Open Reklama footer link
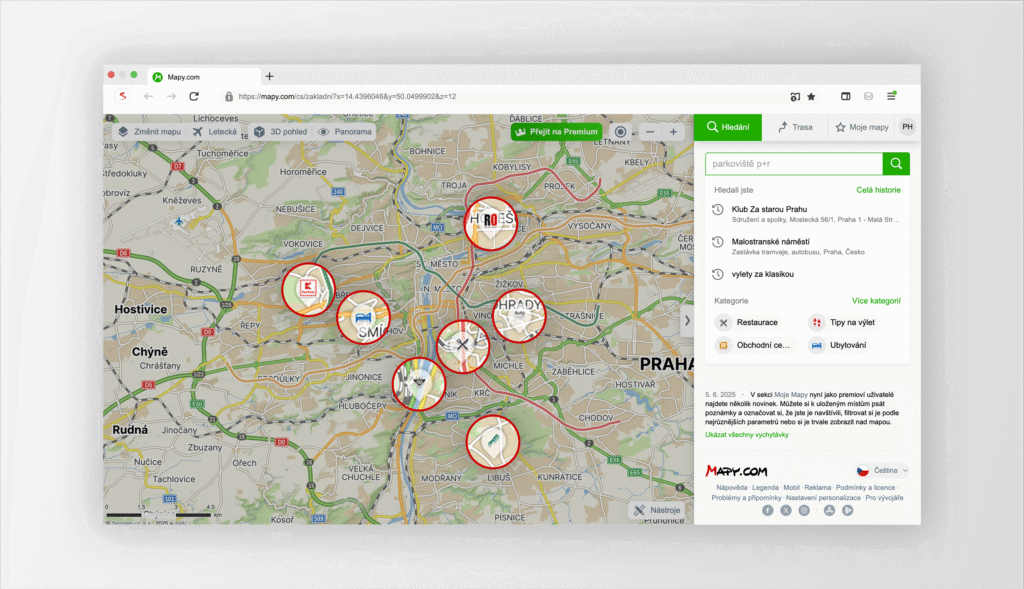The width and height of the screenshot is (1024, 589). click(x=818, y=488)
